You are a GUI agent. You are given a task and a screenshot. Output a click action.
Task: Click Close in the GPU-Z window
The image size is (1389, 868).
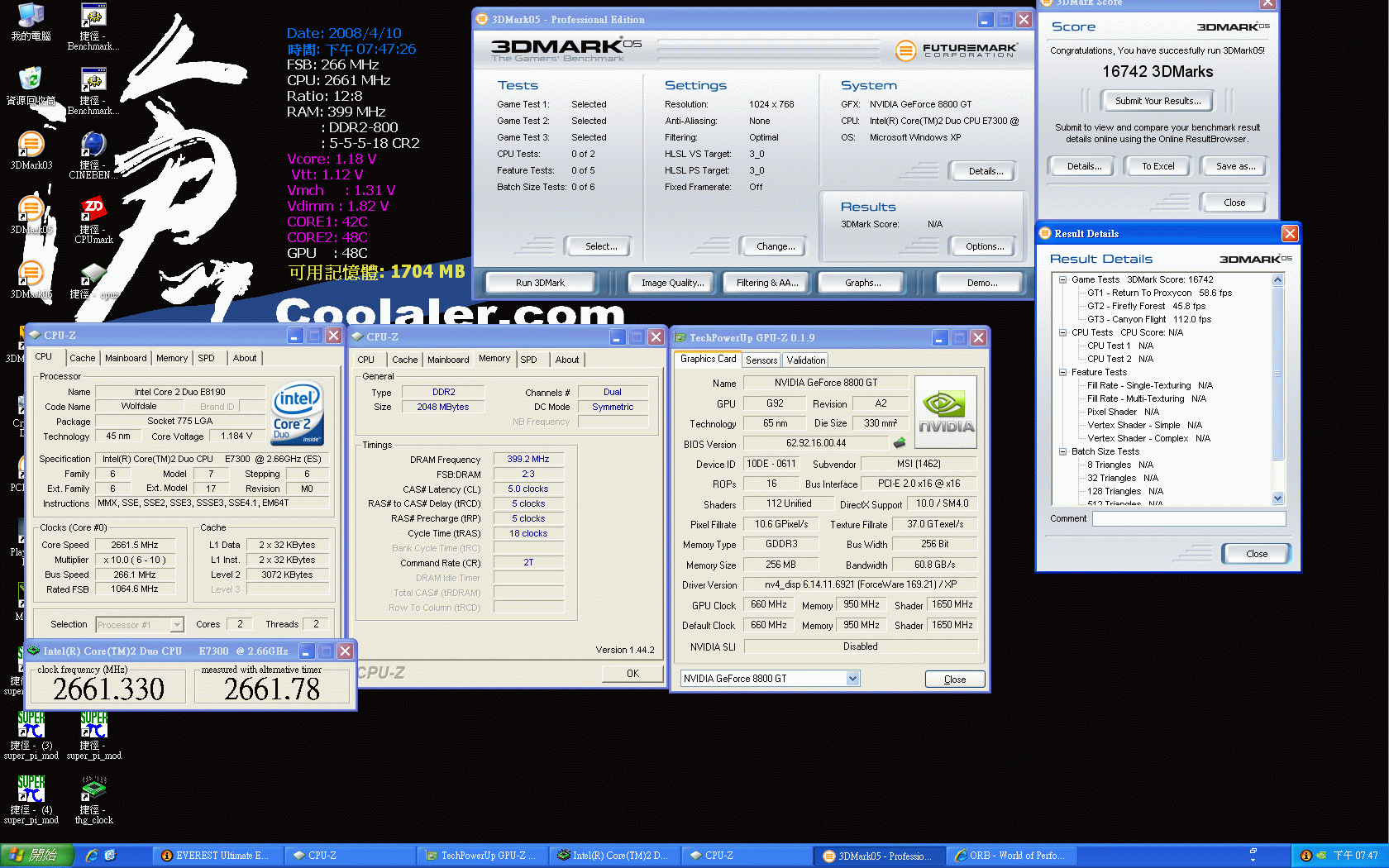(x=955, y=680)
